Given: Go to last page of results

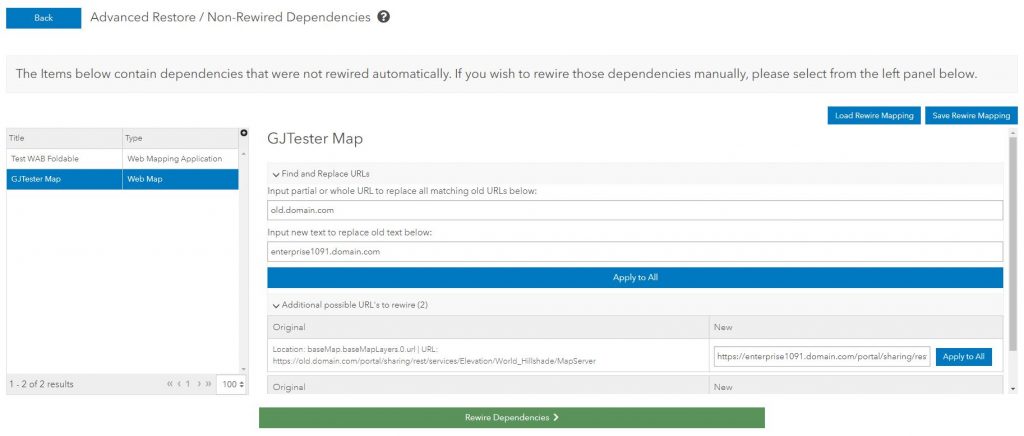Looking at the screenshot, I should pos(208,384).
